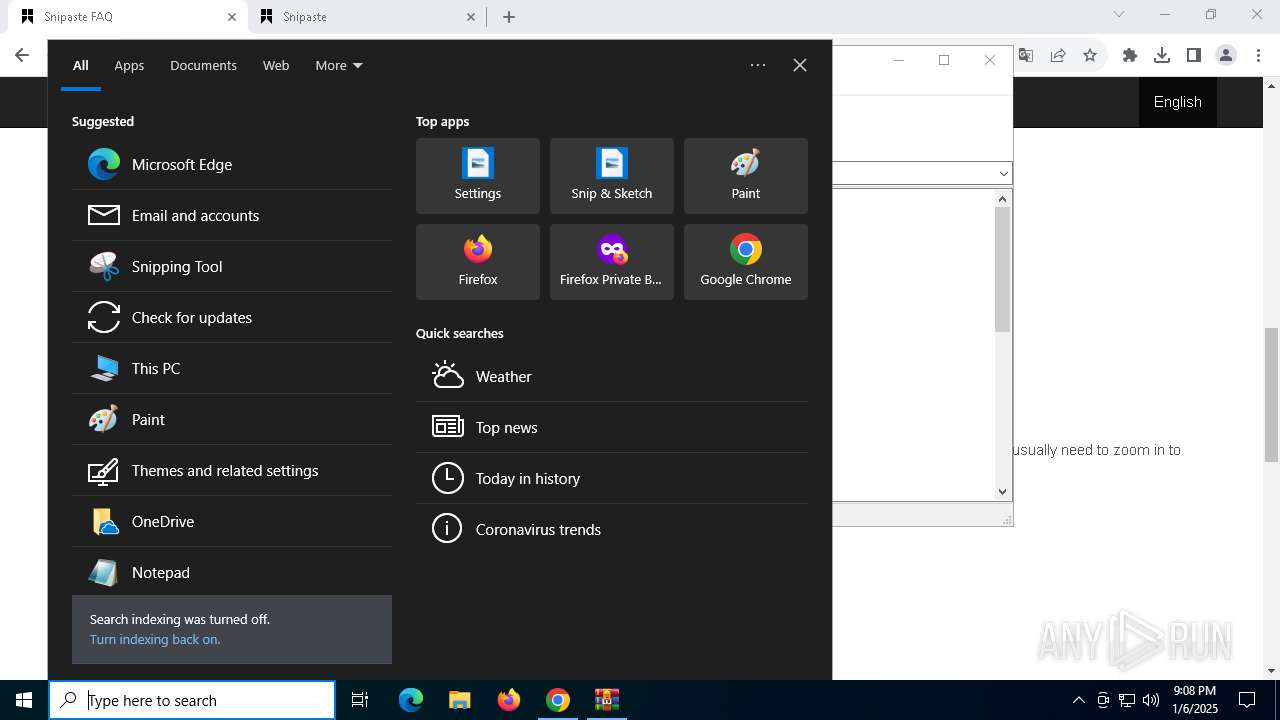Select the All search tab
The height and width of the screenshot is (720, 1280).
tap(81, 65)
